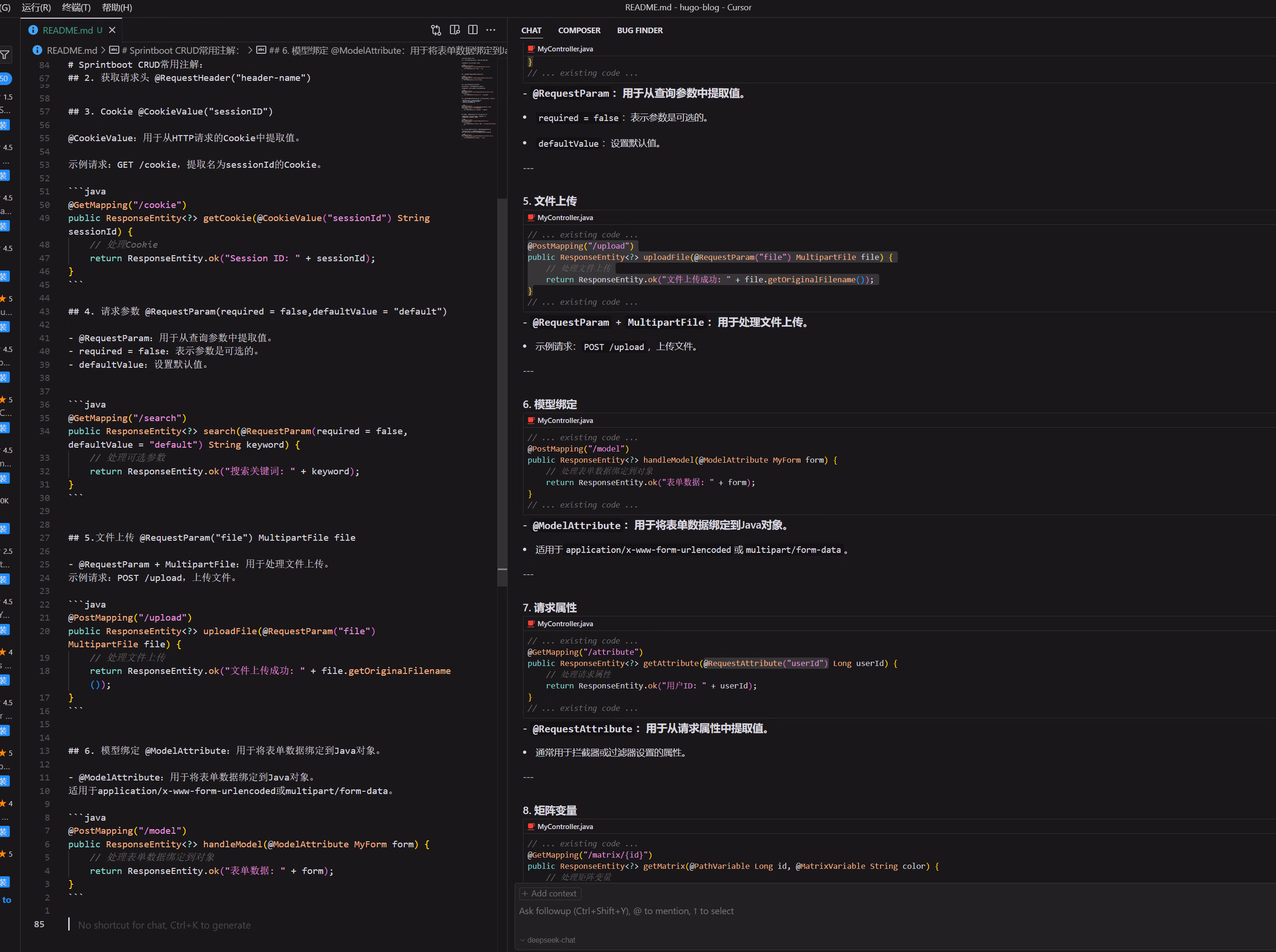This screenshot has height=952, width=1276.
Task: Switch to the COMPOSER tab
Action: (x=579, y=30)
